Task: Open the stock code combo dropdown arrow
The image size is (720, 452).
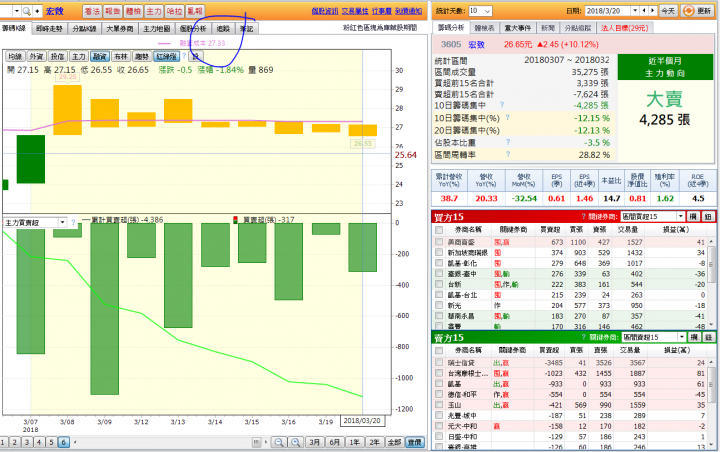Action: tap(17, 11)
